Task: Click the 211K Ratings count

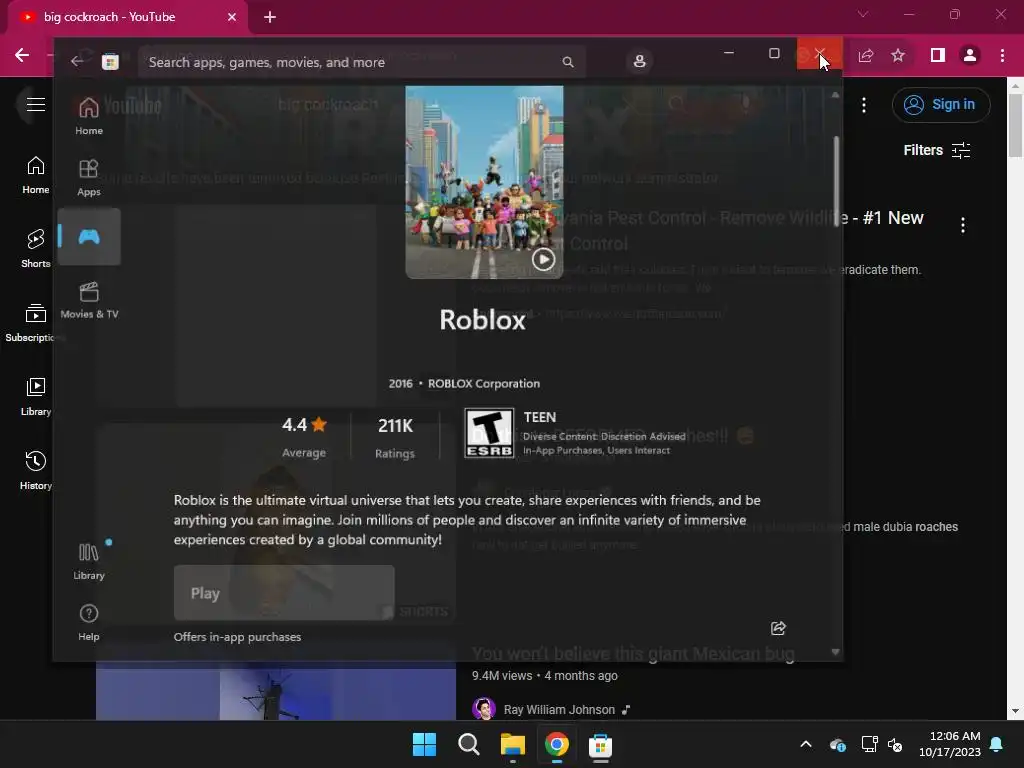Action: (395, 438)
